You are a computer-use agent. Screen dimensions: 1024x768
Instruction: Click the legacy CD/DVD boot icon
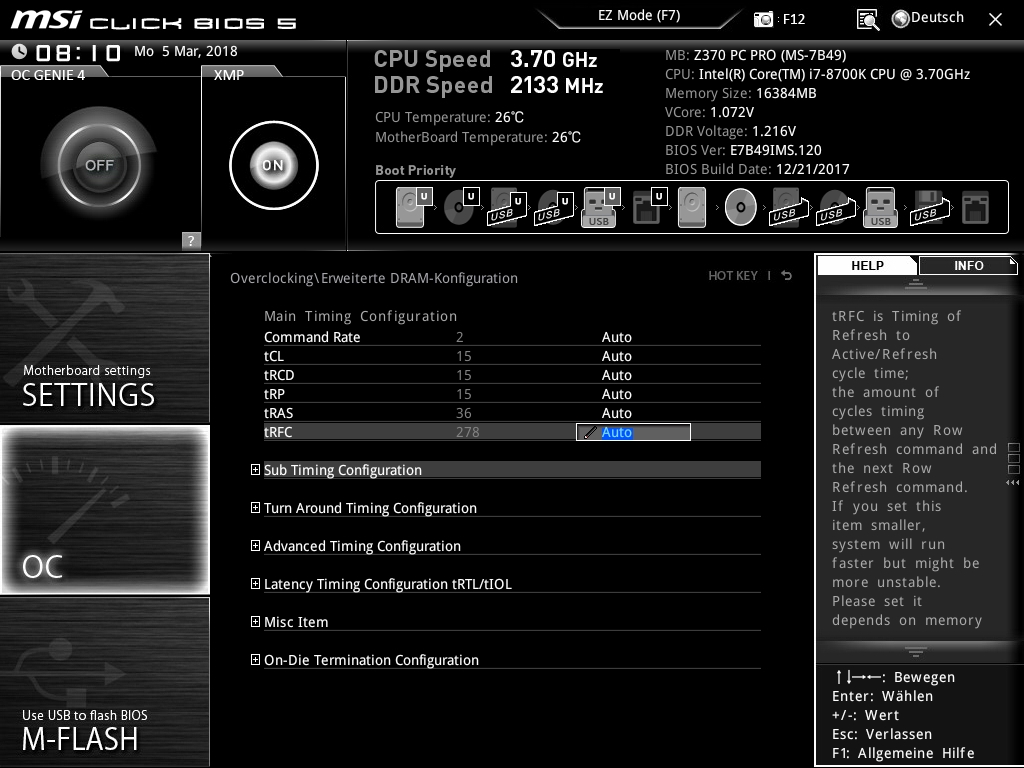(741, 207)
